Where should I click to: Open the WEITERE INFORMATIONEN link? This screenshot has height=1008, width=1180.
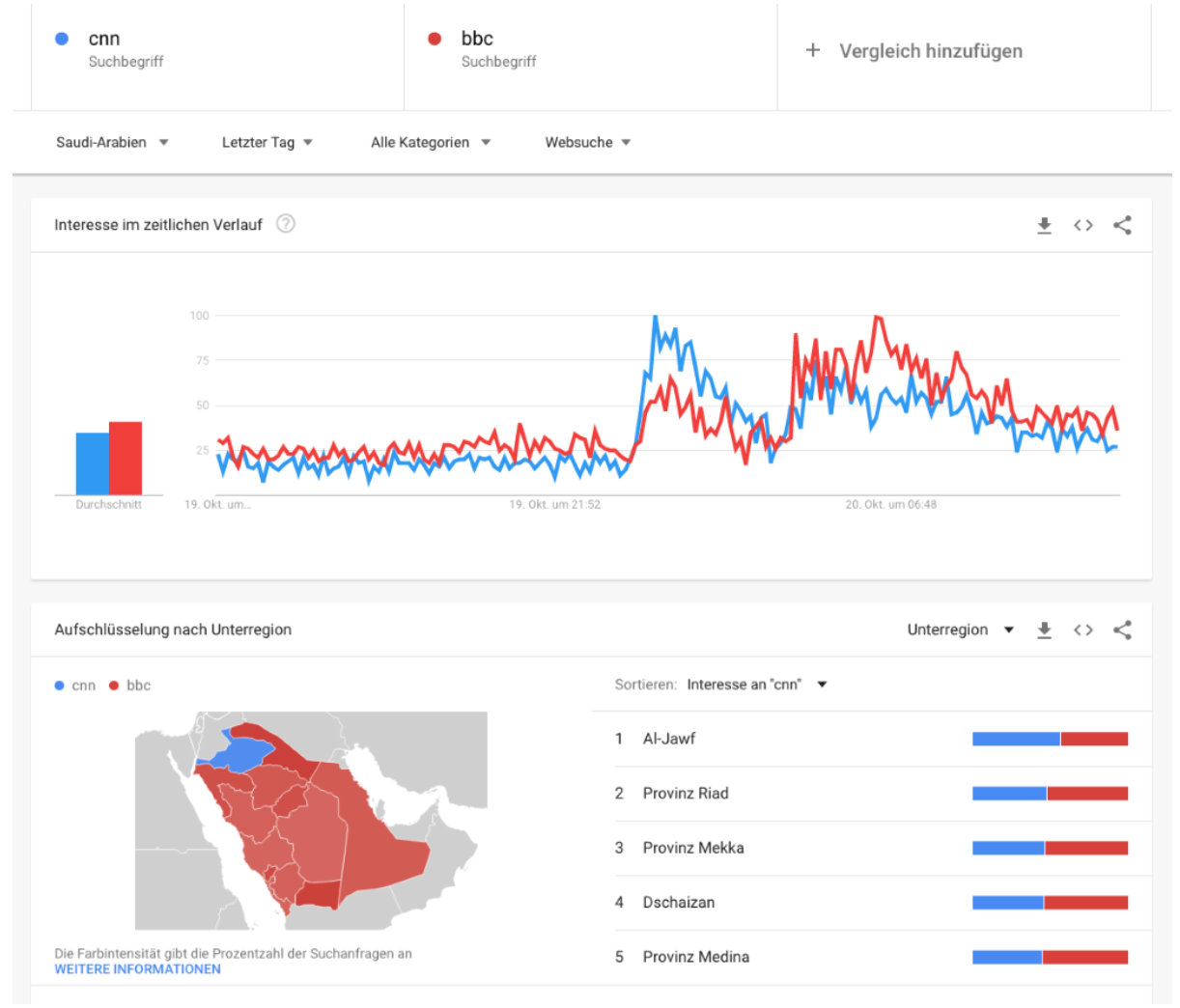point(137,969)
